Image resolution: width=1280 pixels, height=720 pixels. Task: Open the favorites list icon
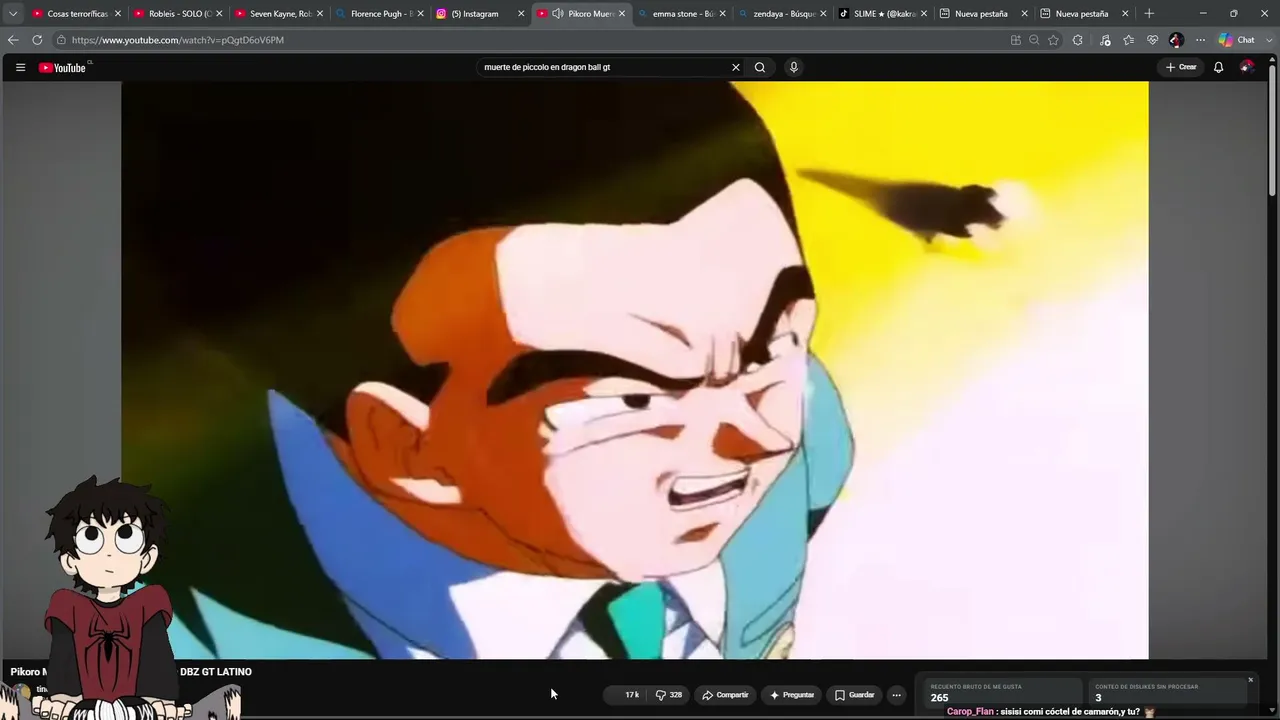tap(1128, 40)
